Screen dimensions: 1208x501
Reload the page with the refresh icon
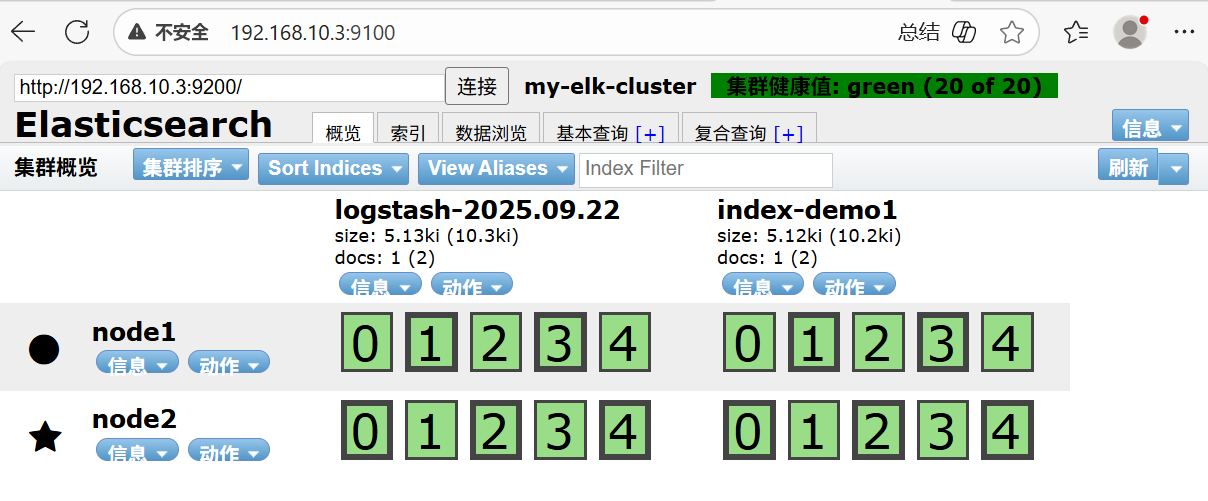(77, 32)
